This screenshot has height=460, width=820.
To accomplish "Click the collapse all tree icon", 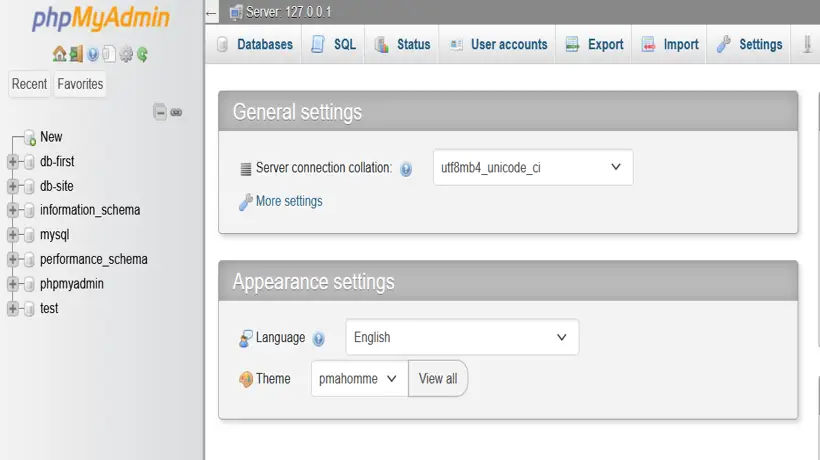I will click(x=159, y=112).
